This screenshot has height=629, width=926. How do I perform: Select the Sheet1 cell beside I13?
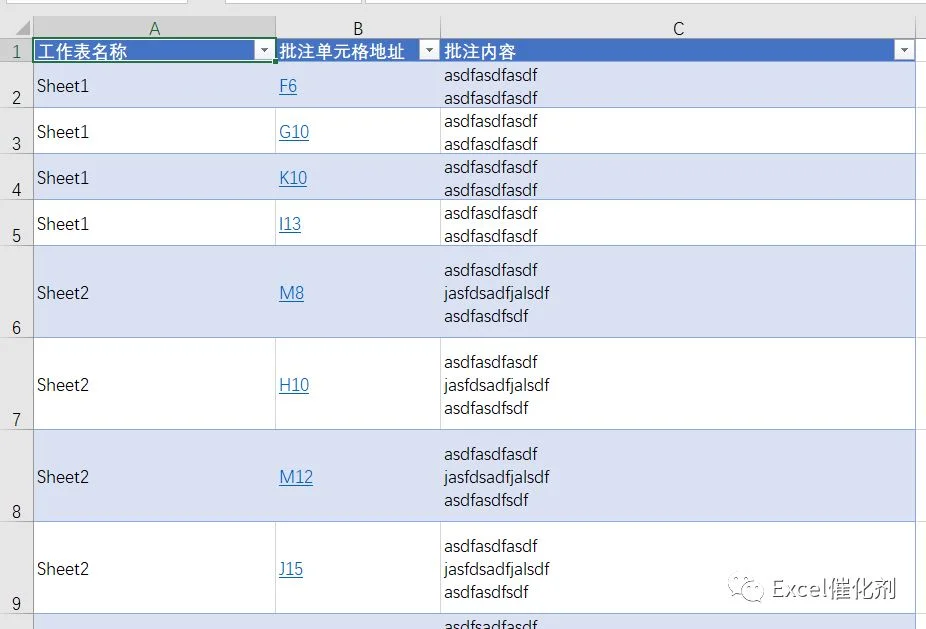tap(154, 223)
